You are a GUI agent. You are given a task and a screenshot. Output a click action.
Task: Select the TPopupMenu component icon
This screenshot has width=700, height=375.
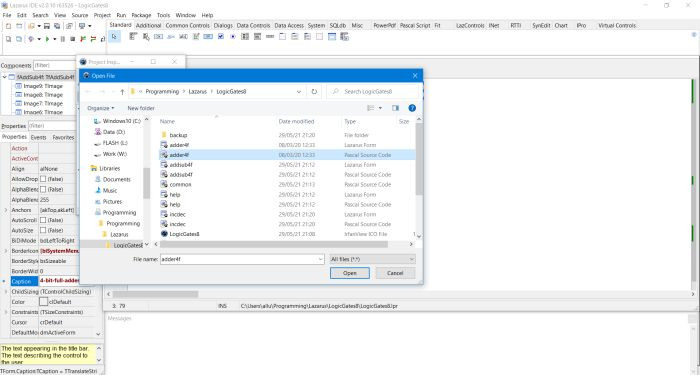(146, 37)
